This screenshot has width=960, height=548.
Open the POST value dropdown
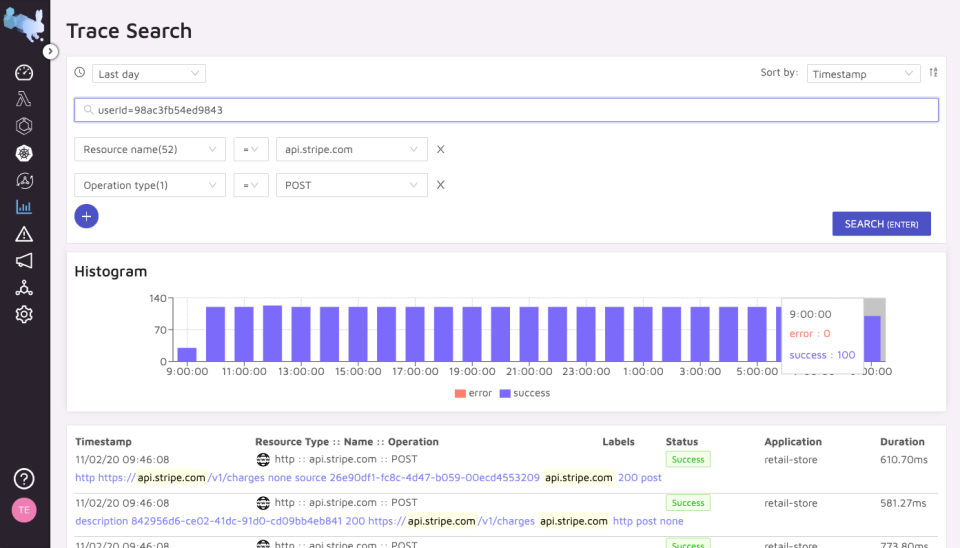[x=351, y=185]
